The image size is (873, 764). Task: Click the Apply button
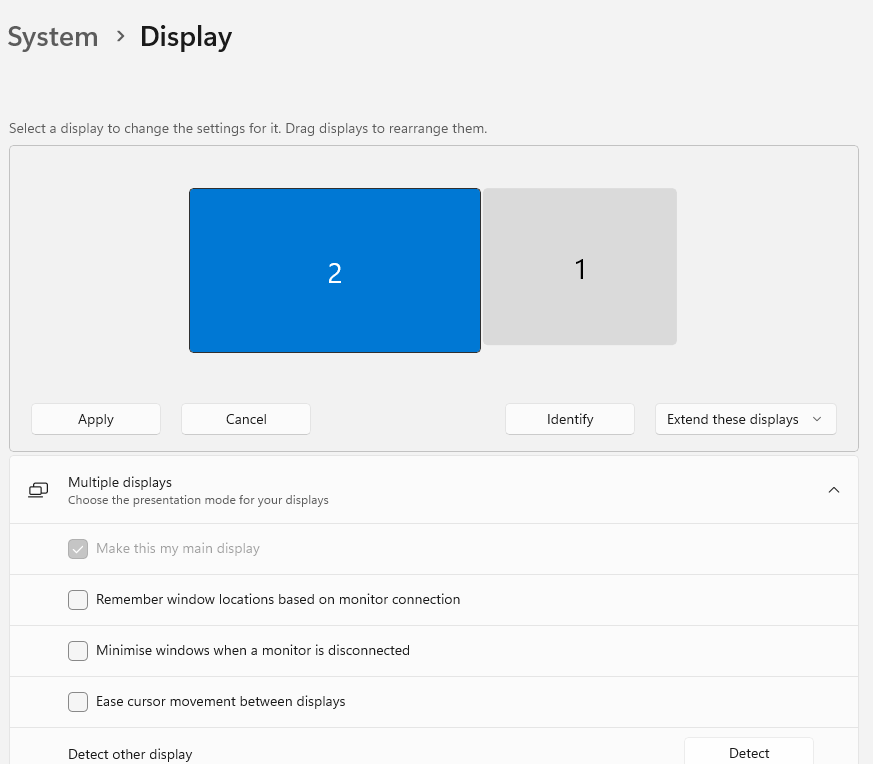coord(96,419)
